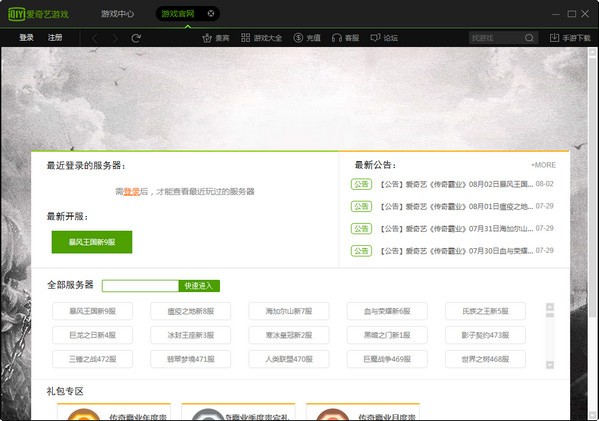
Task: Close the 游戏官网 tab
Action: [x=210, y=14]
